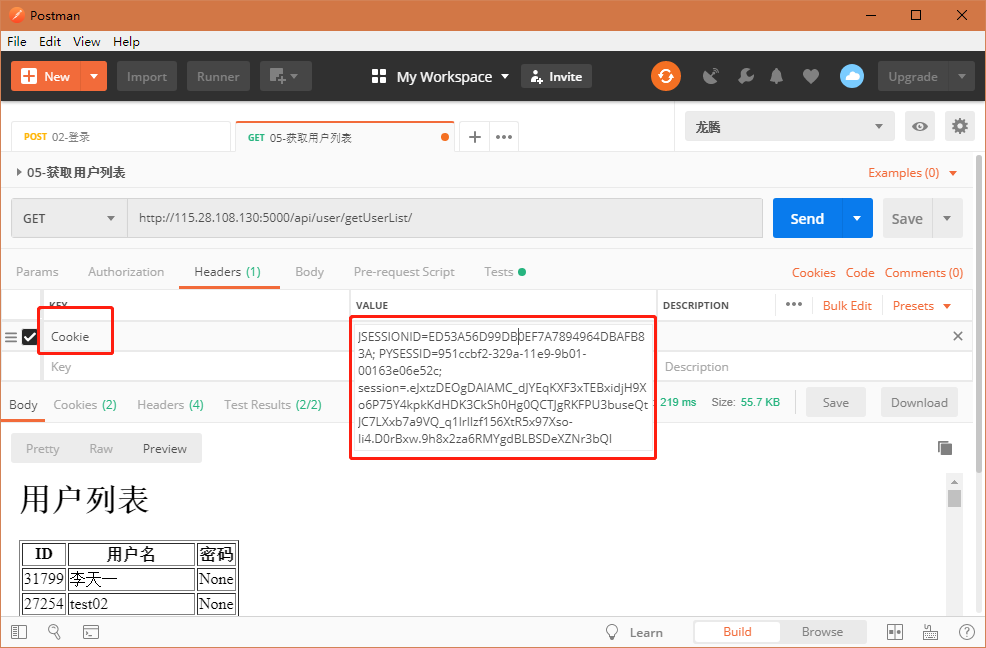Viewport: 986px width, 648px height.
Task: Open the View menu
Action: 86,42
